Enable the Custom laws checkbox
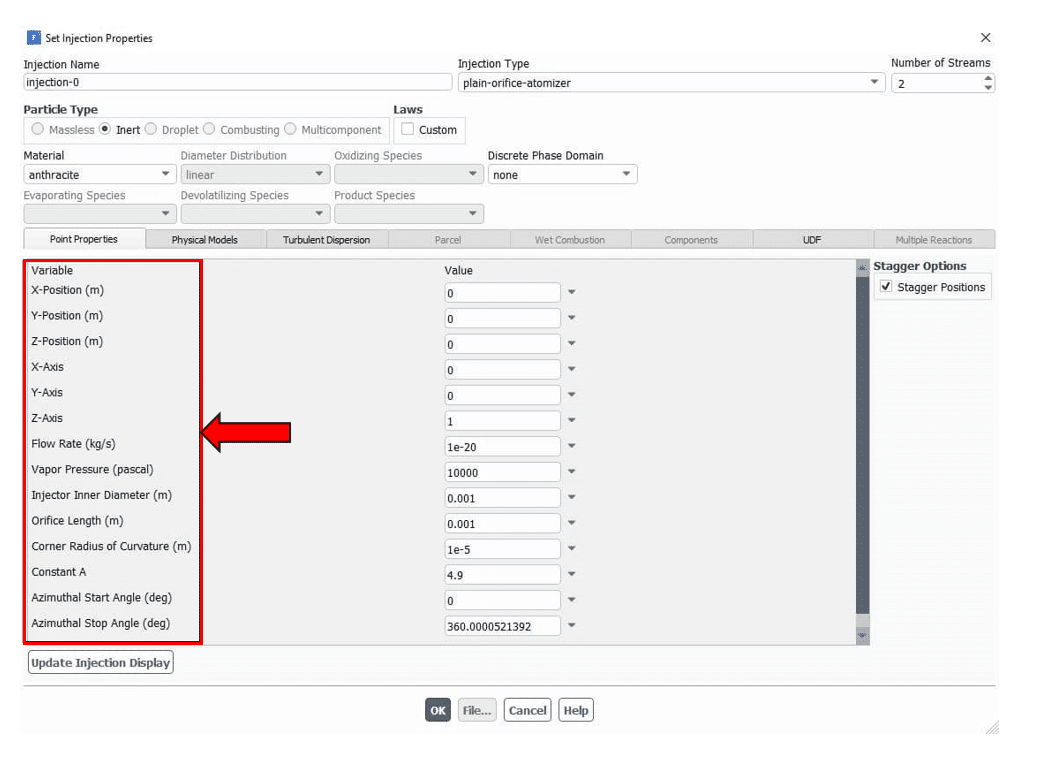Screen dimensions: 1048x758 click(408, 129)
